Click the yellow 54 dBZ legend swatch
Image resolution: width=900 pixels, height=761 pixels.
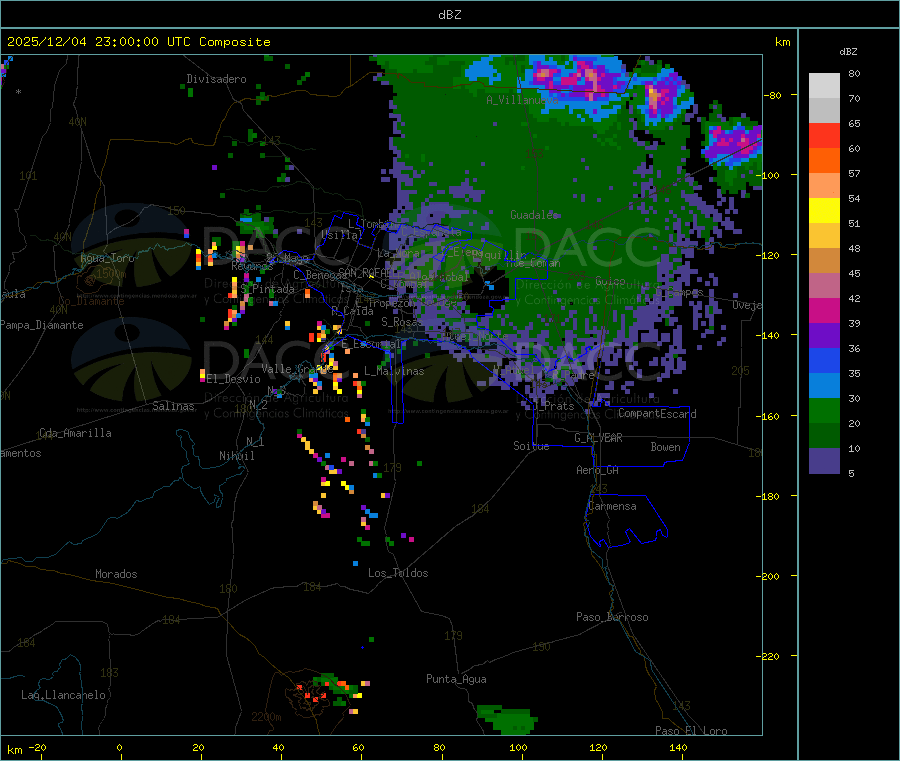[x=824, y=211]
